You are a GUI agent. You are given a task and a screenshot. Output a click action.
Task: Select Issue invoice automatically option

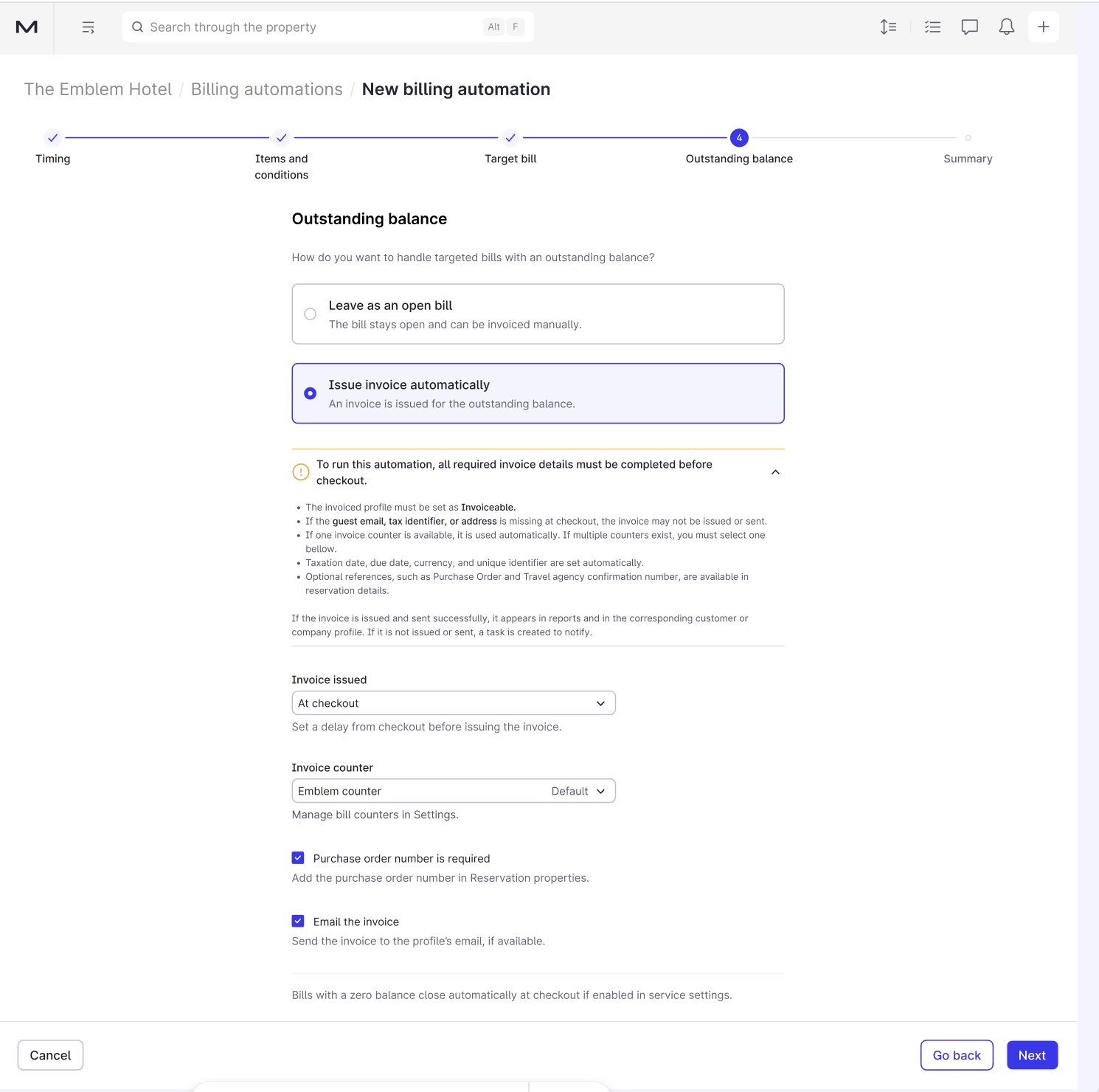pos(538,393)
